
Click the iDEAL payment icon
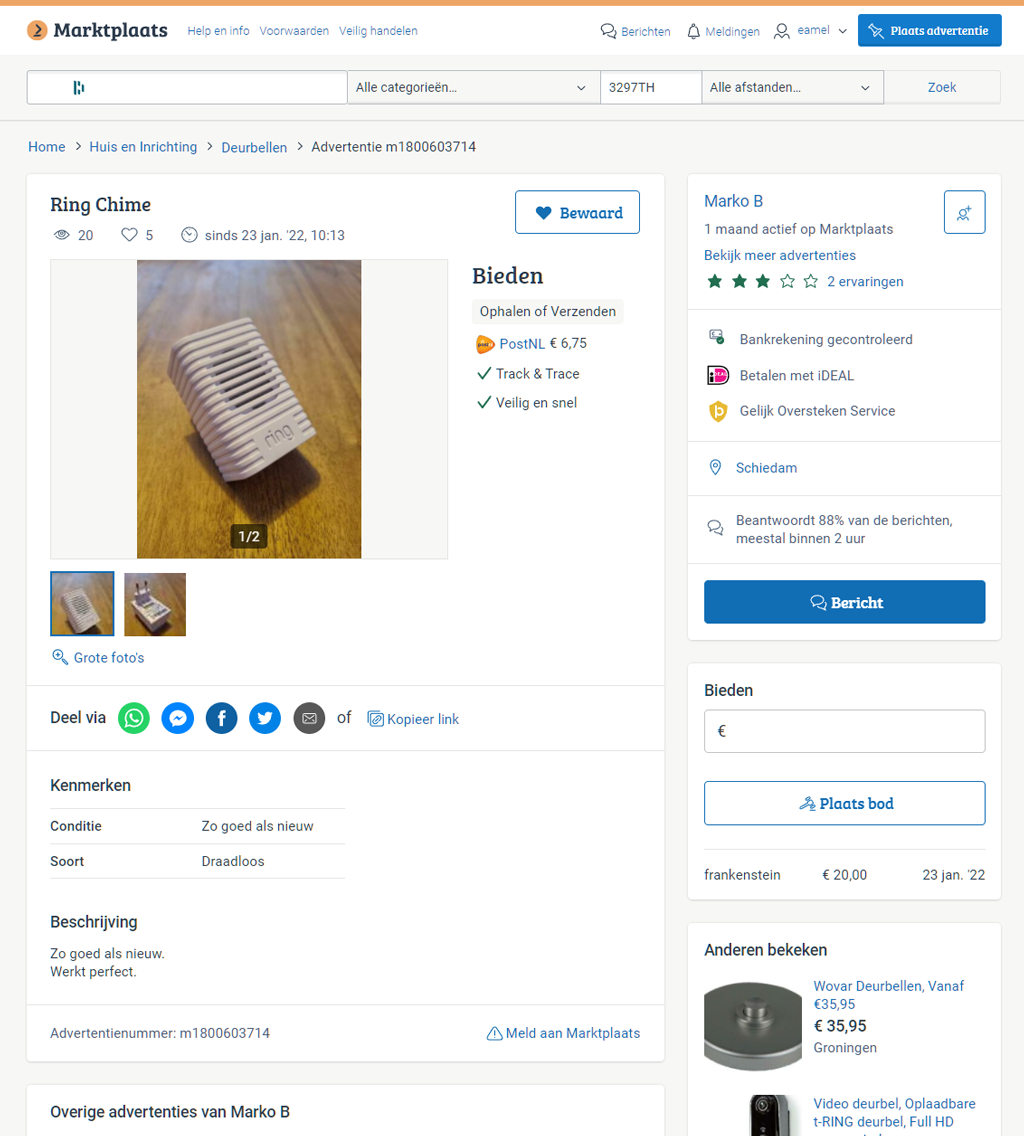[717, 375]
